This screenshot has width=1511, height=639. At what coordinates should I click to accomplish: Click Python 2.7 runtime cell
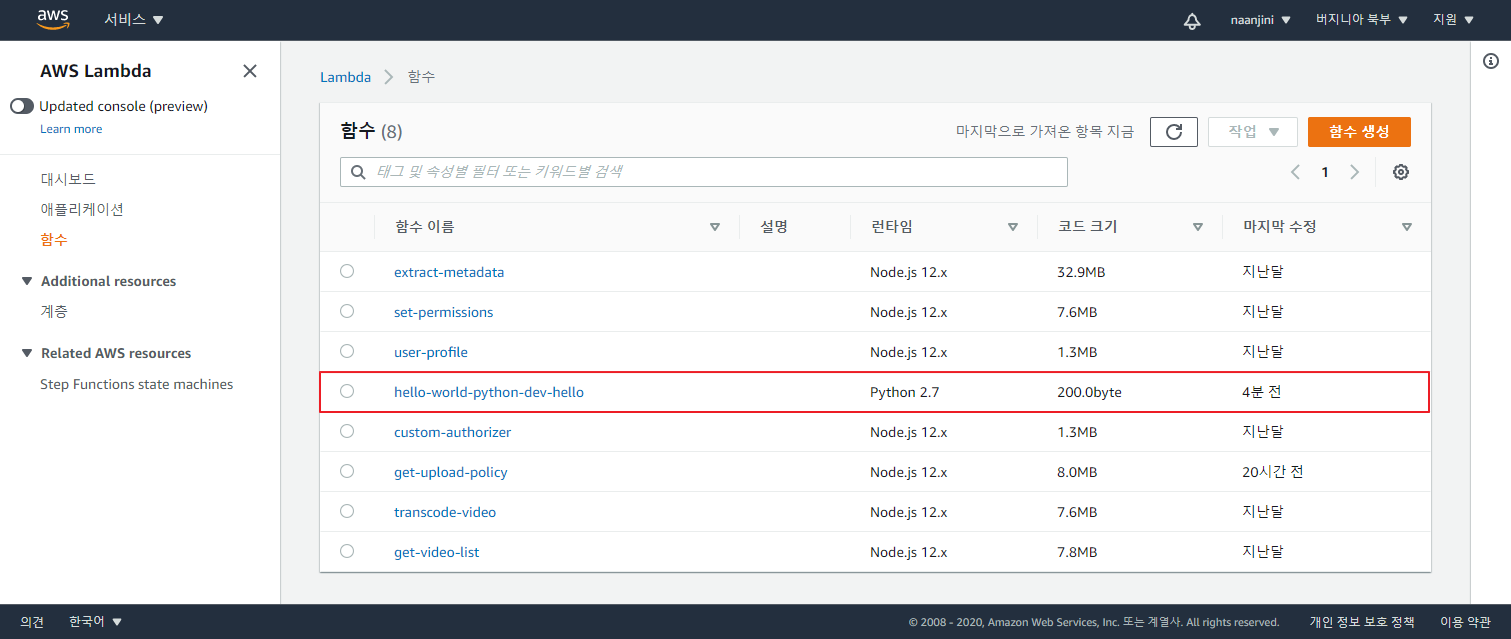[x=905, y=392]
